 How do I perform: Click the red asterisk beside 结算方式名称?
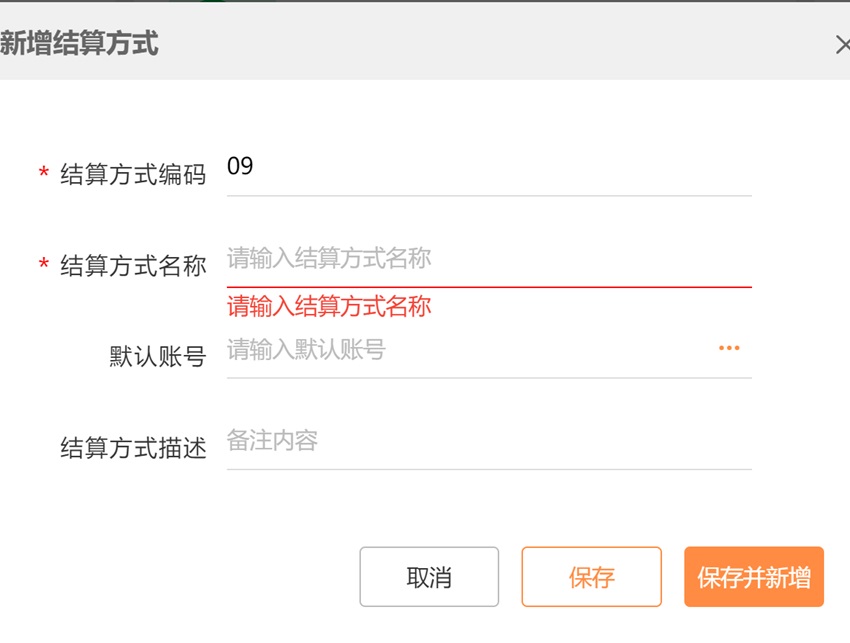[43, 265]
